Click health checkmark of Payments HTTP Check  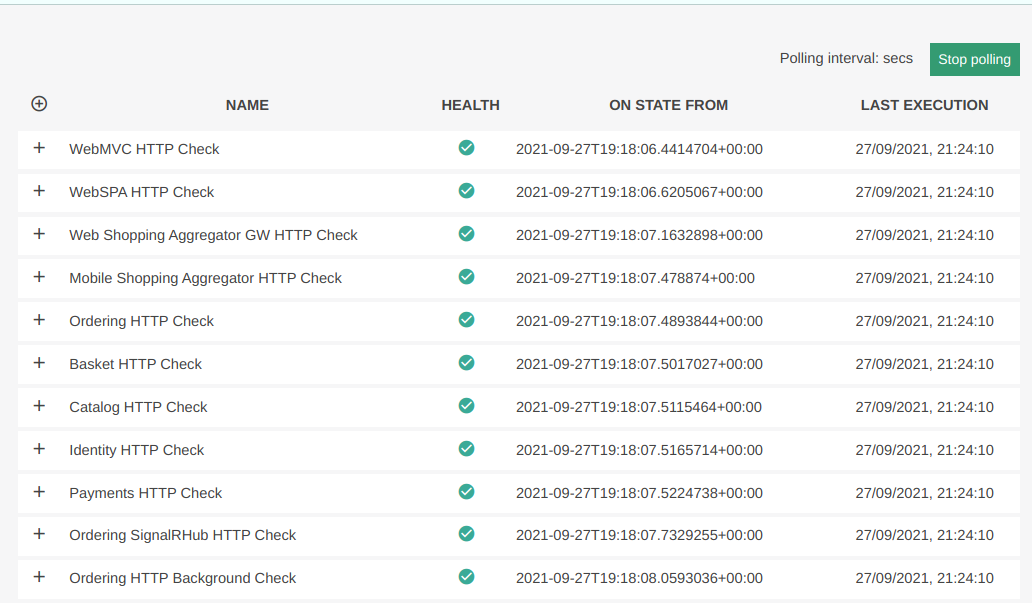pyautogui.click(x=467, y=492)
